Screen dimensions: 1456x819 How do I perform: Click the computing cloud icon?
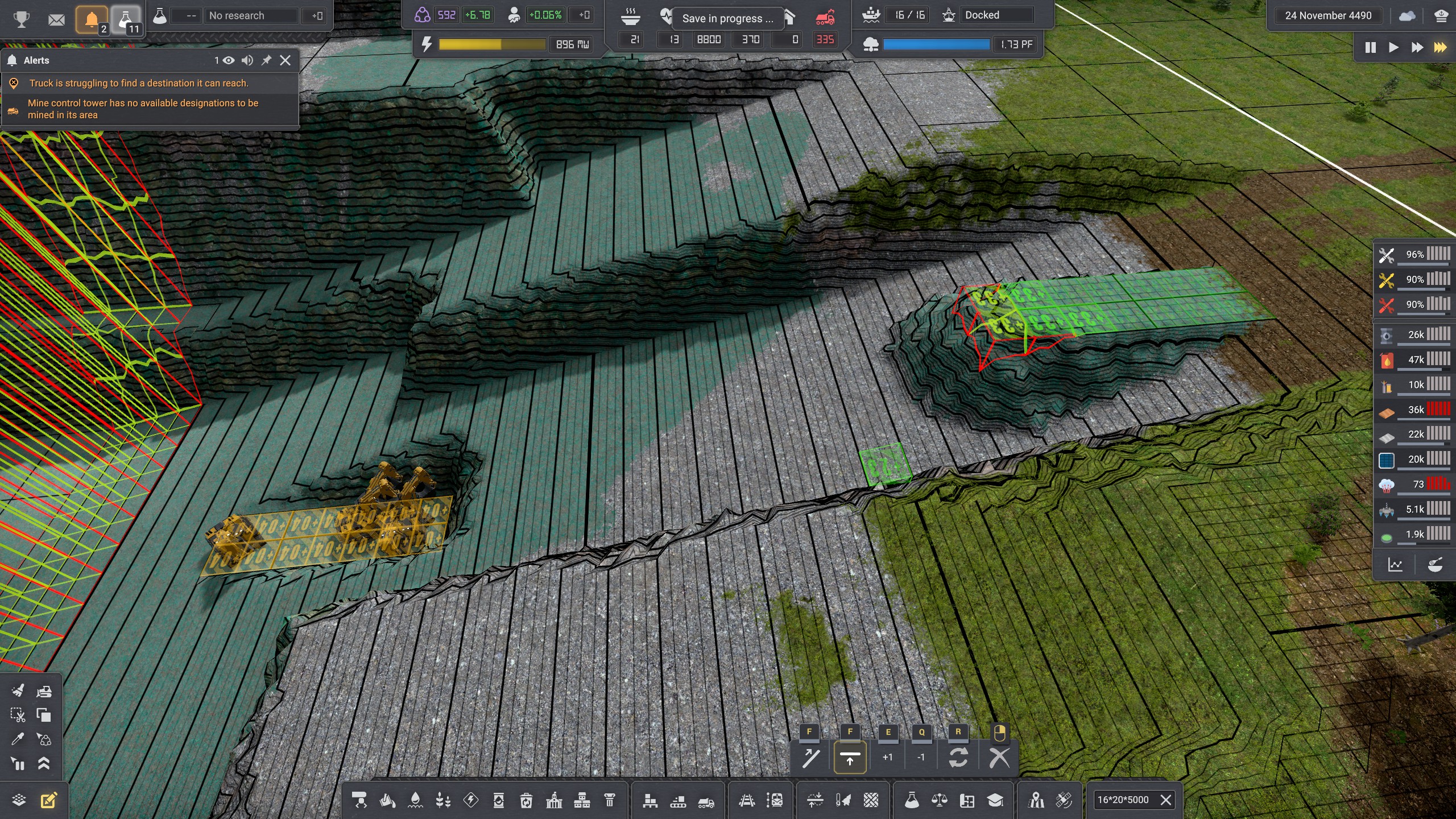pos(871,44)
